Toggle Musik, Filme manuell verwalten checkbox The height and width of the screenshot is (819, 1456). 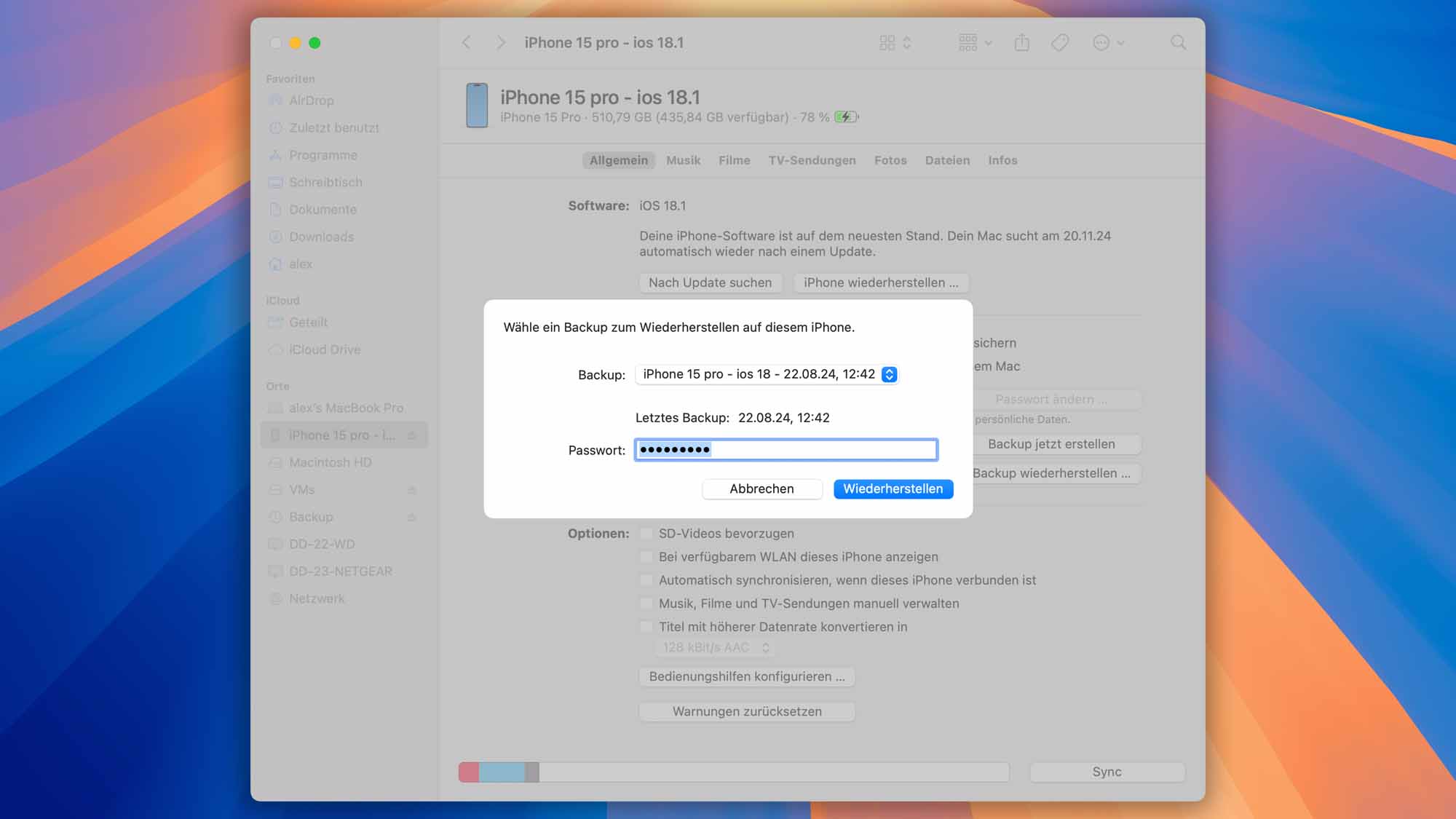point(646,604)
